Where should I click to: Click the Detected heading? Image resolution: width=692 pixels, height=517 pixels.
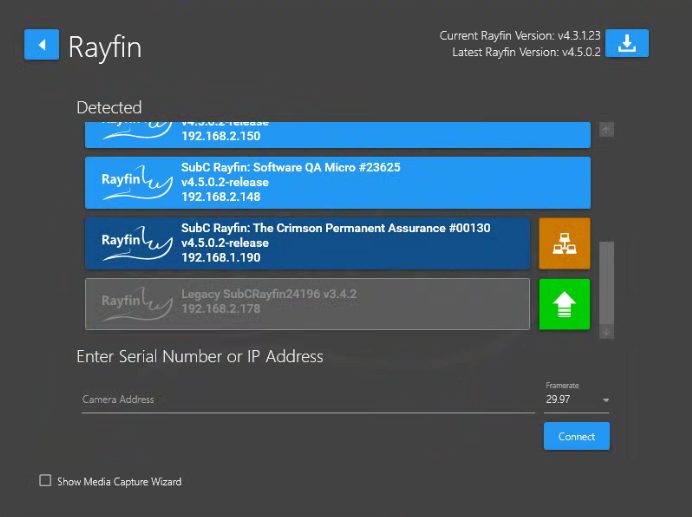pos(109,107)
